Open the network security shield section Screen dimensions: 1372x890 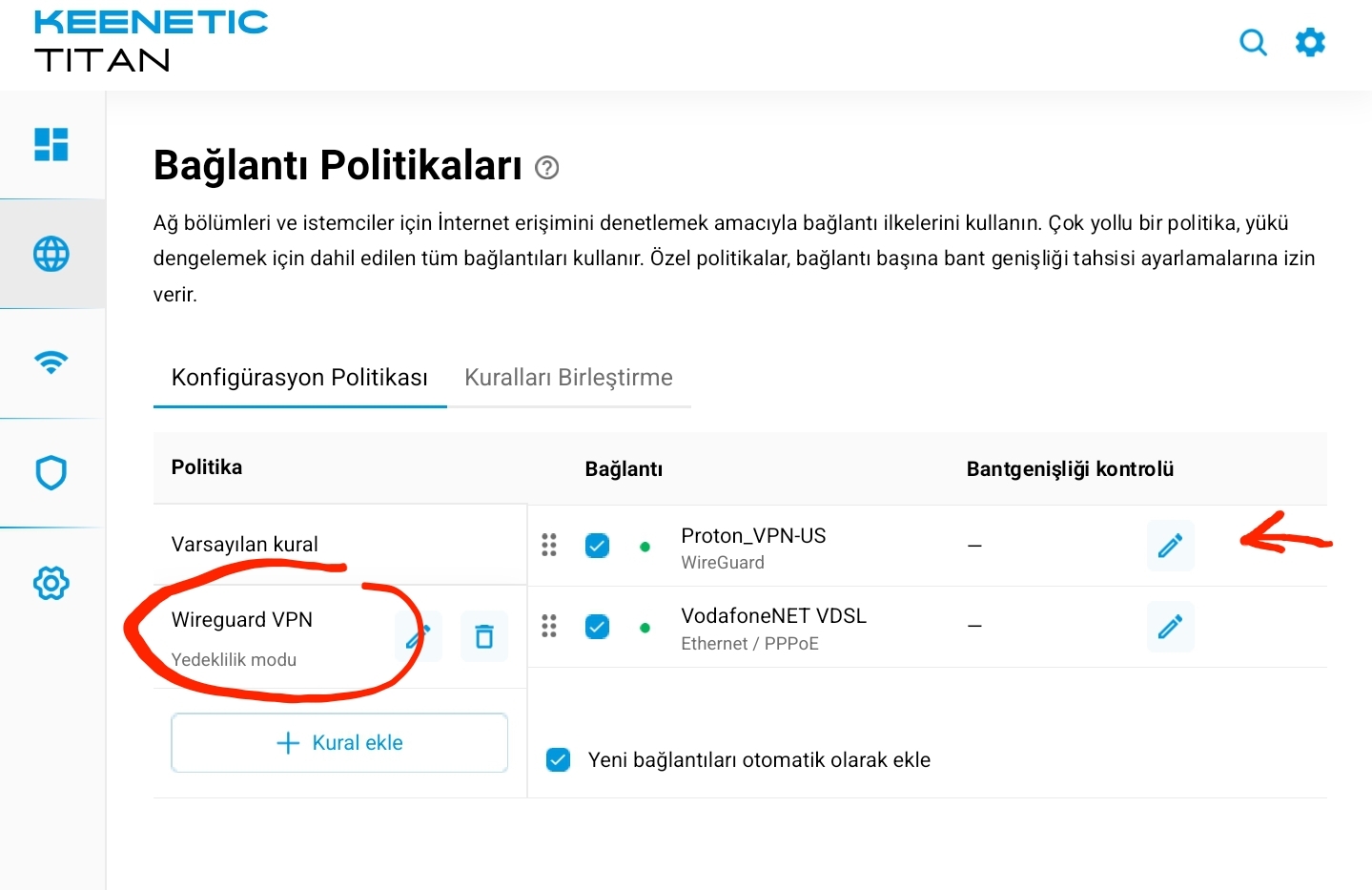[51, 472]
